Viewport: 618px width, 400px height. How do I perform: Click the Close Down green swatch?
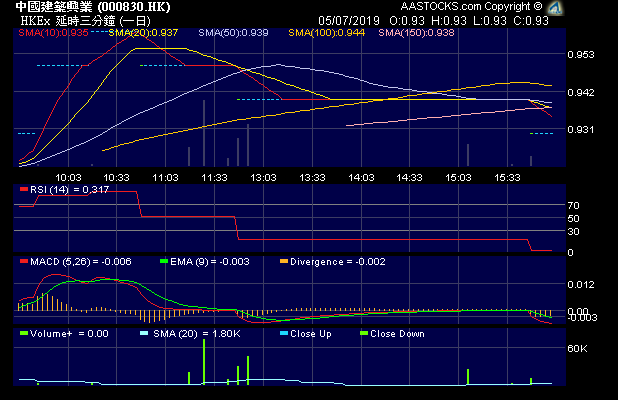364,333
